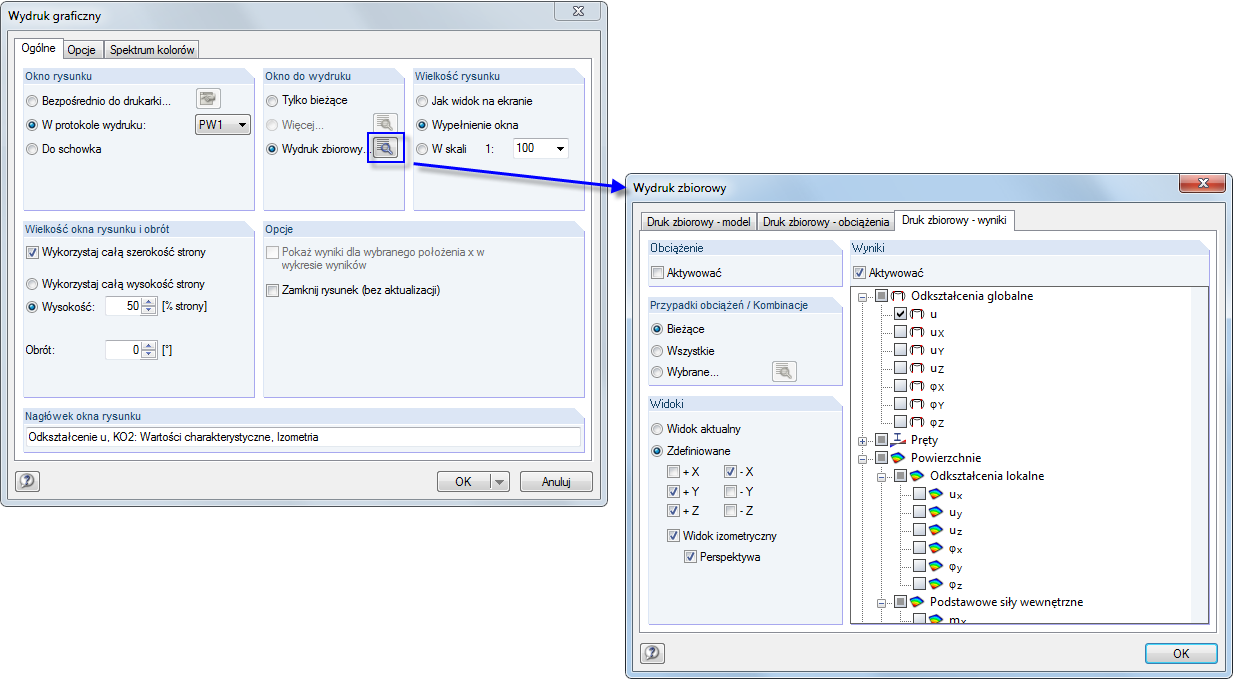The image size is (1234, 679).
Task: Open Druk zbiorowy - obciążenia tab
Action: pos(825,222)
